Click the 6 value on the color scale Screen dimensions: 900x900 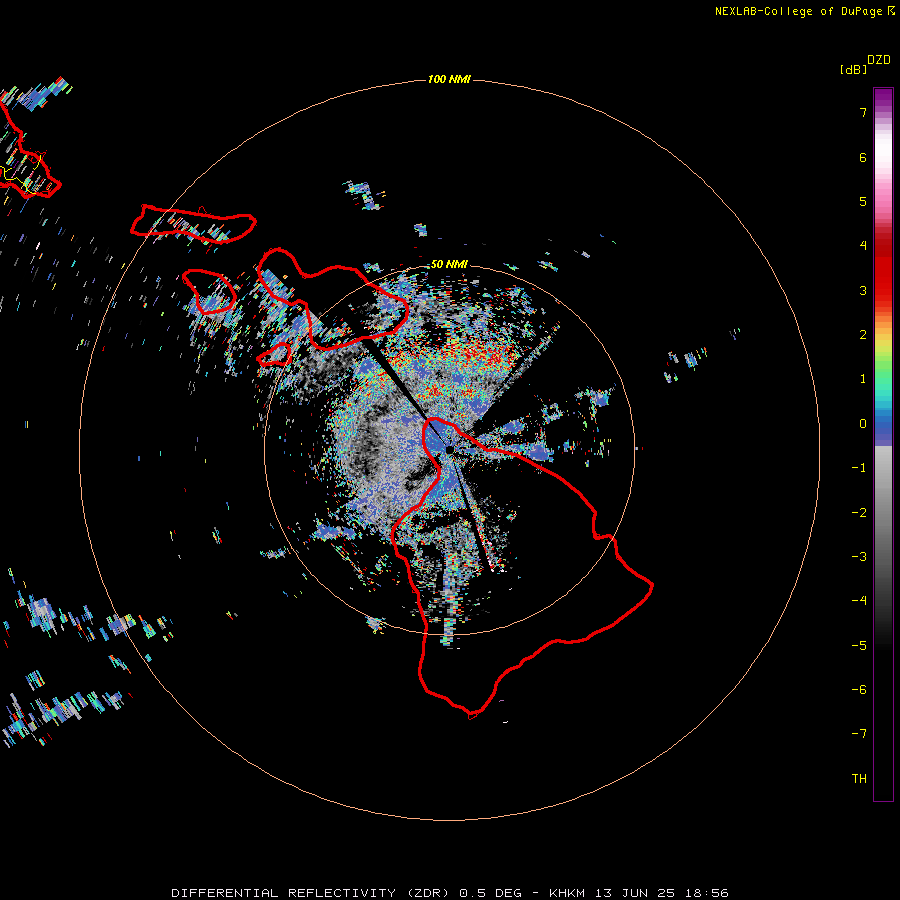[x=863, y=157]
